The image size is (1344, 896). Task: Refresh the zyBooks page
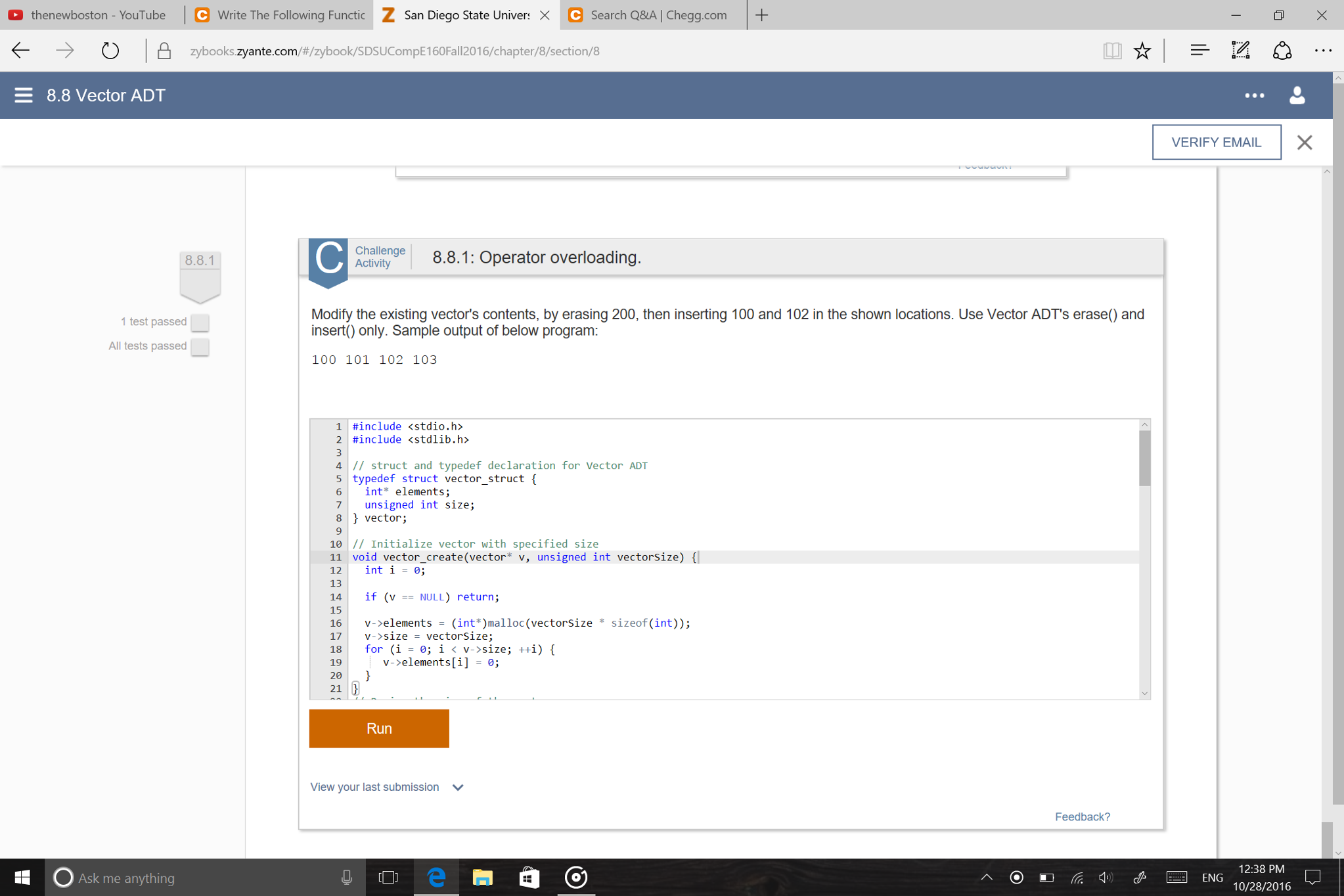tap(110, 50)
